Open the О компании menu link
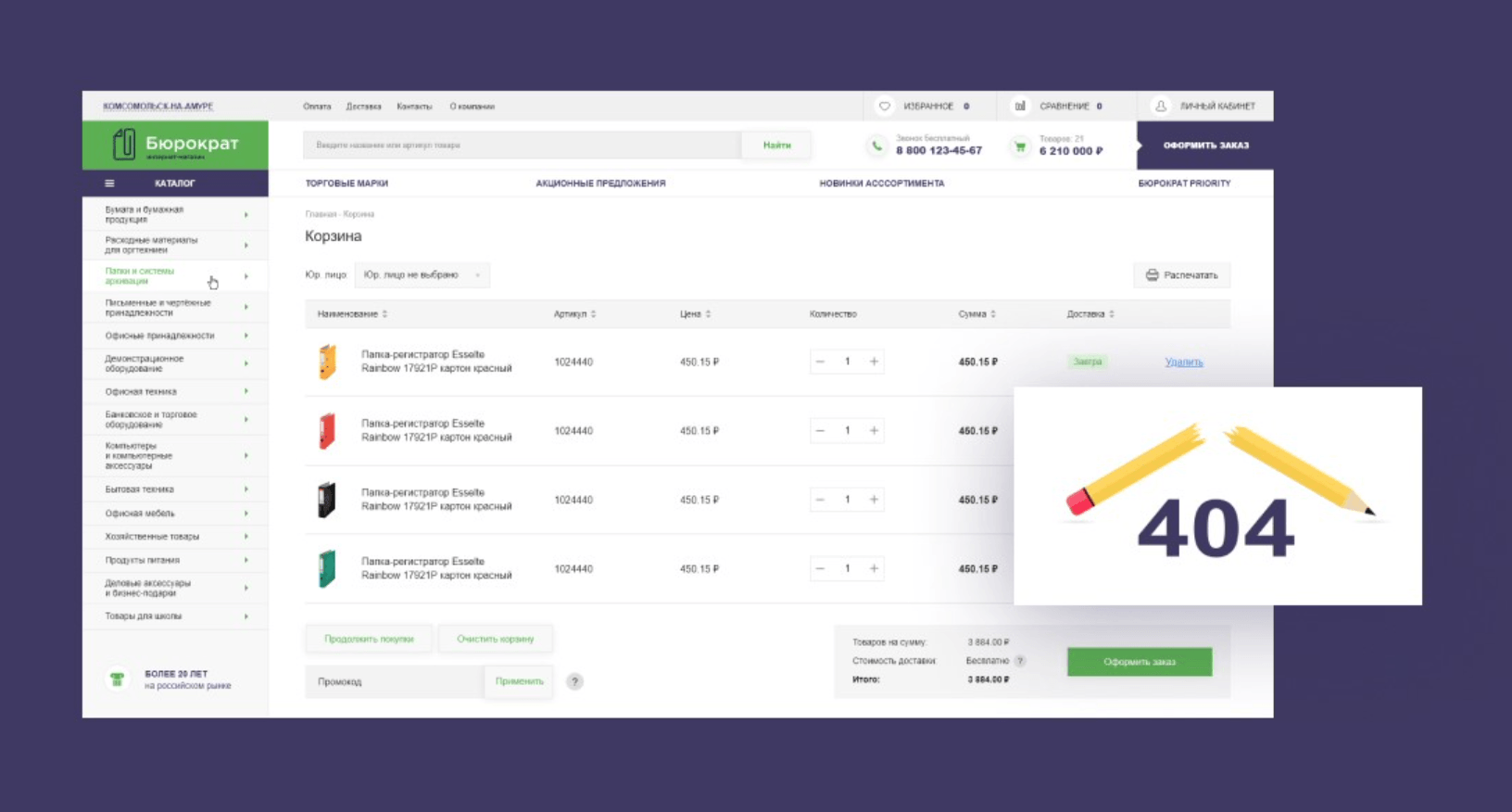 point(472,107)
